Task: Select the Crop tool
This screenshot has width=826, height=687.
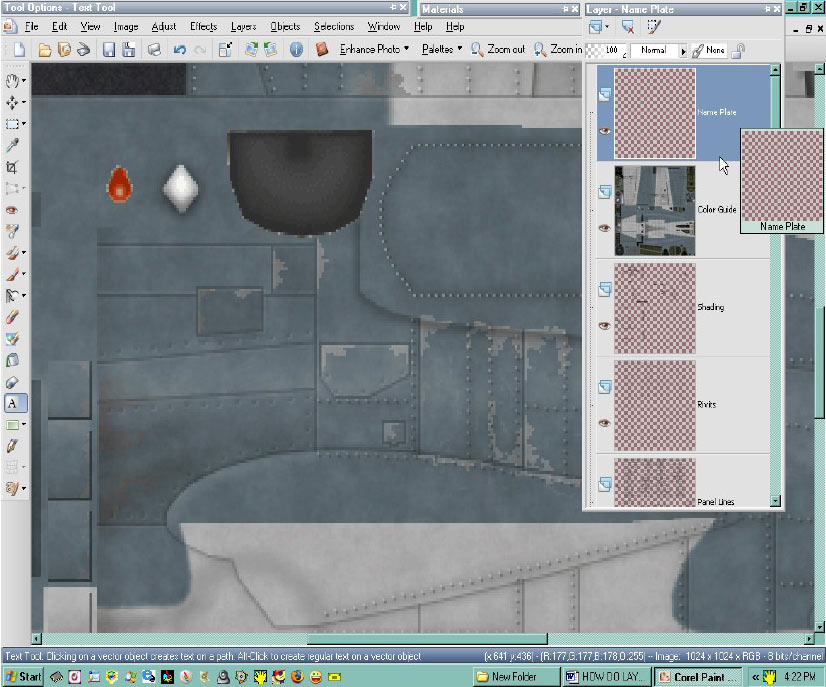Action: [x=12, y=167]
